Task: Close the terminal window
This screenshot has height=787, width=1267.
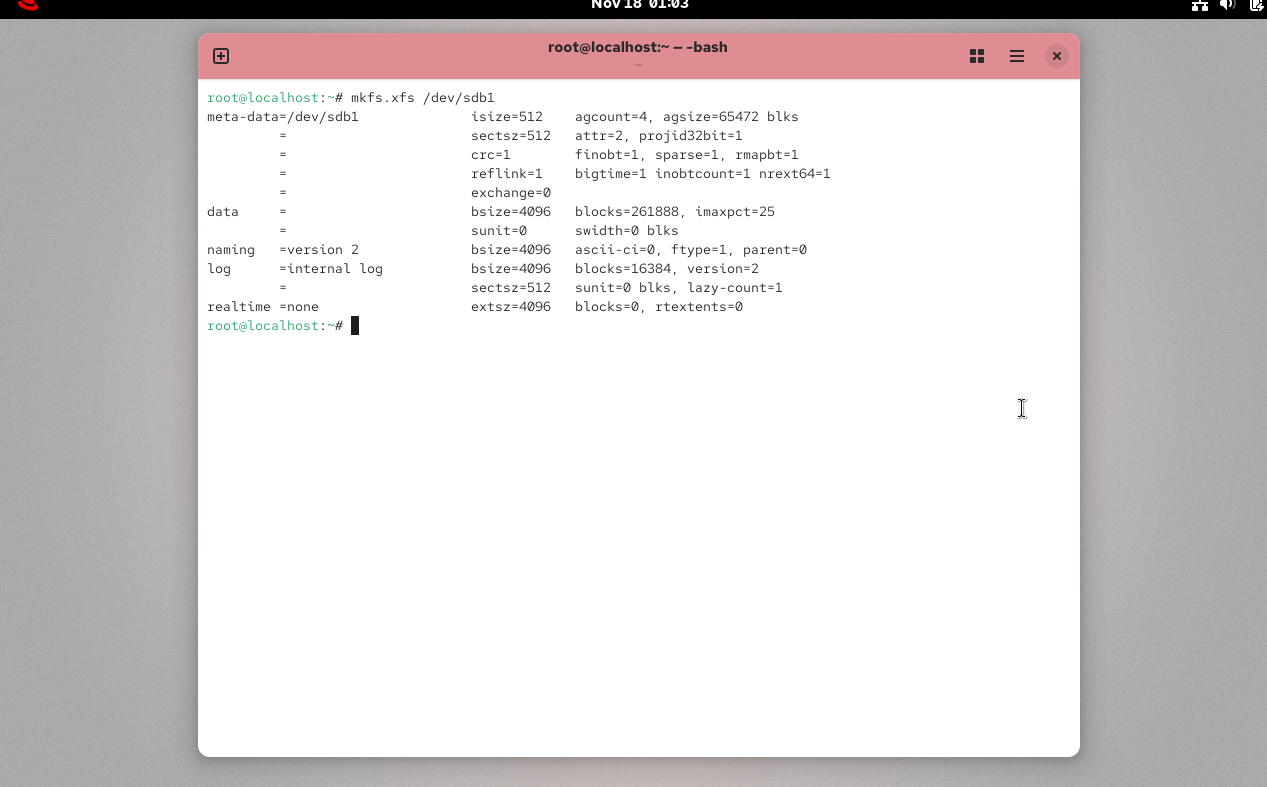Action: 1056,56
